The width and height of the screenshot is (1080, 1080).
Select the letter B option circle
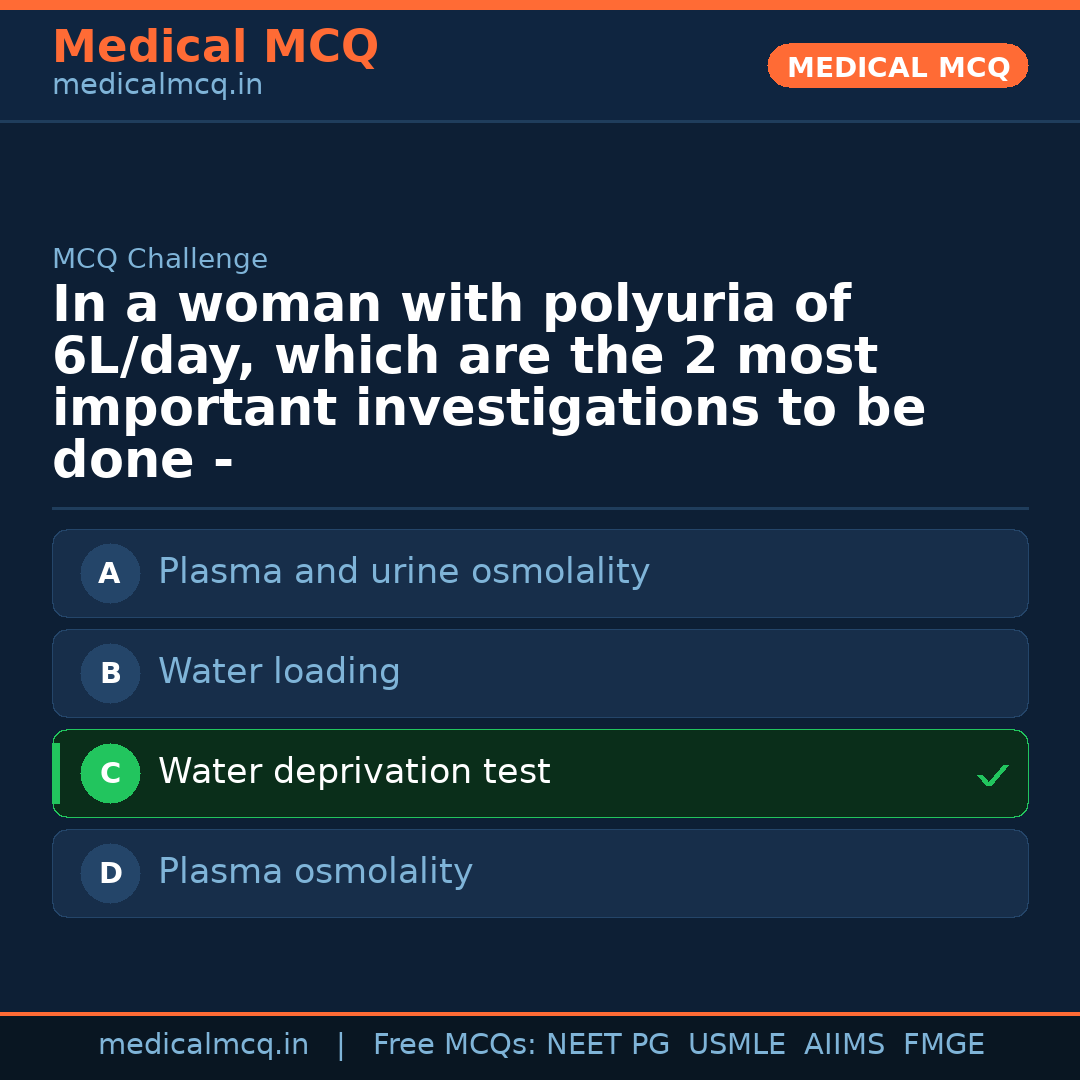[x=110, y=674]
